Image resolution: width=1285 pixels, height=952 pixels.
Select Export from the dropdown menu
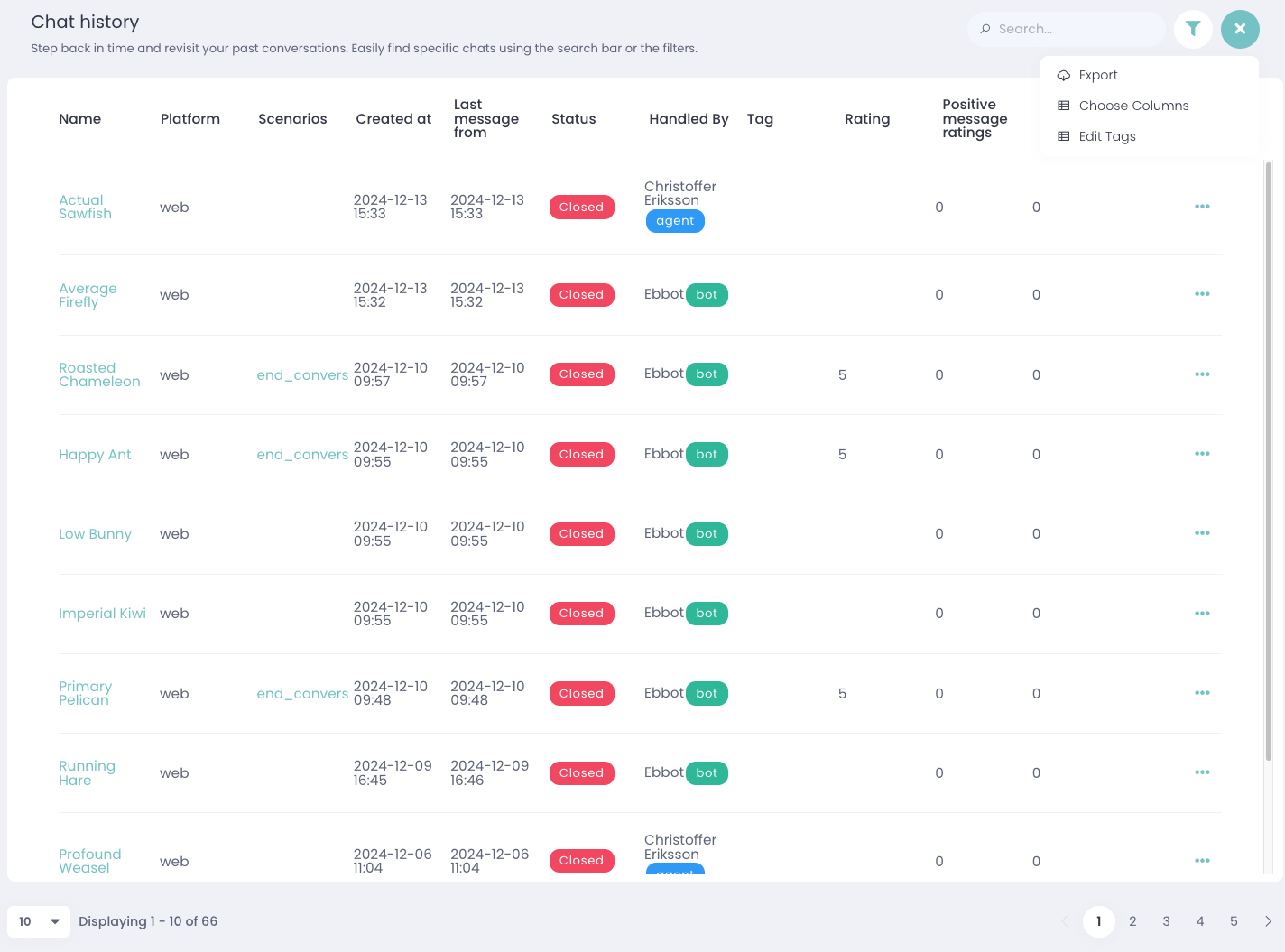(1097, 75)
